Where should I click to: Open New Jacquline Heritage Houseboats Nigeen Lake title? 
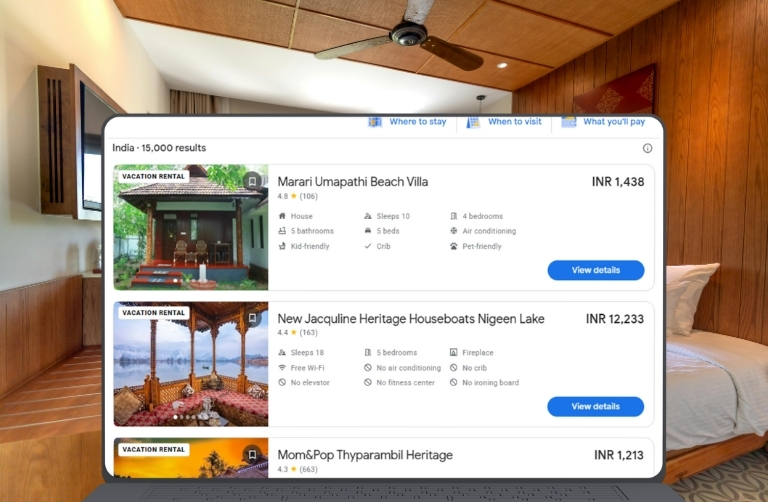point(411,319)
